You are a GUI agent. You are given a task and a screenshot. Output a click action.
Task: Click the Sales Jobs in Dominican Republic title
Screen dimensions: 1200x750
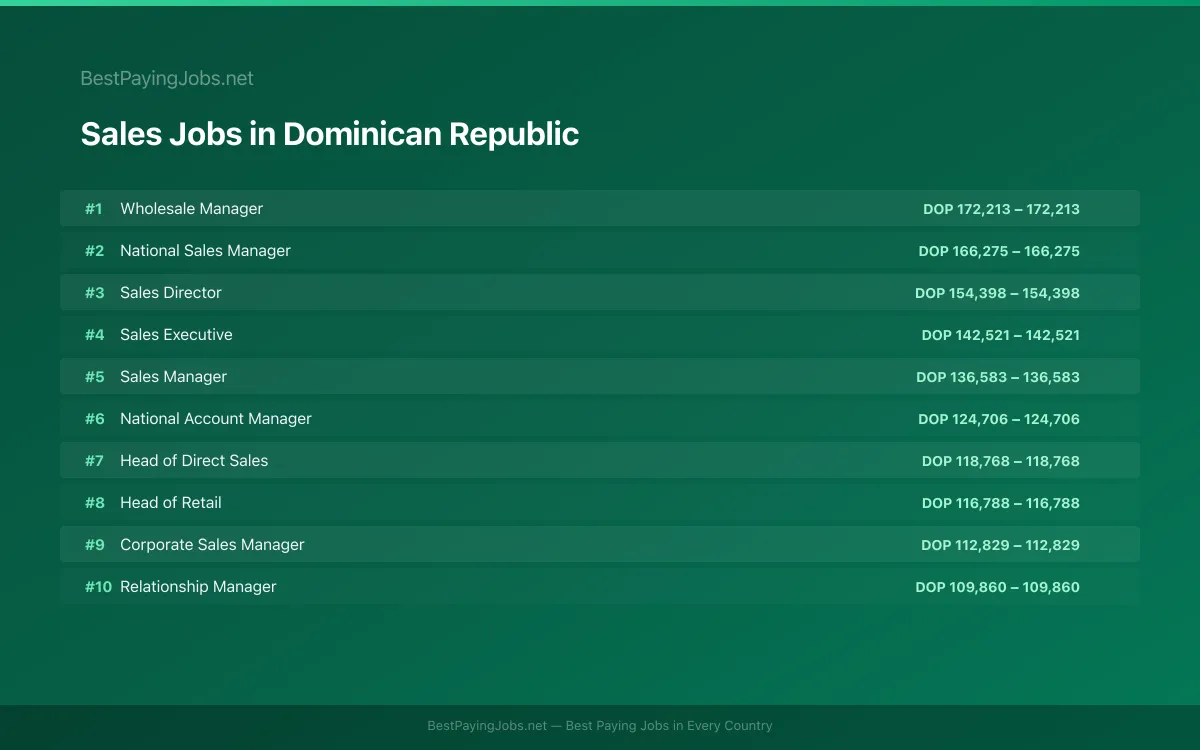pyautogui.click(x=330, y=134)
